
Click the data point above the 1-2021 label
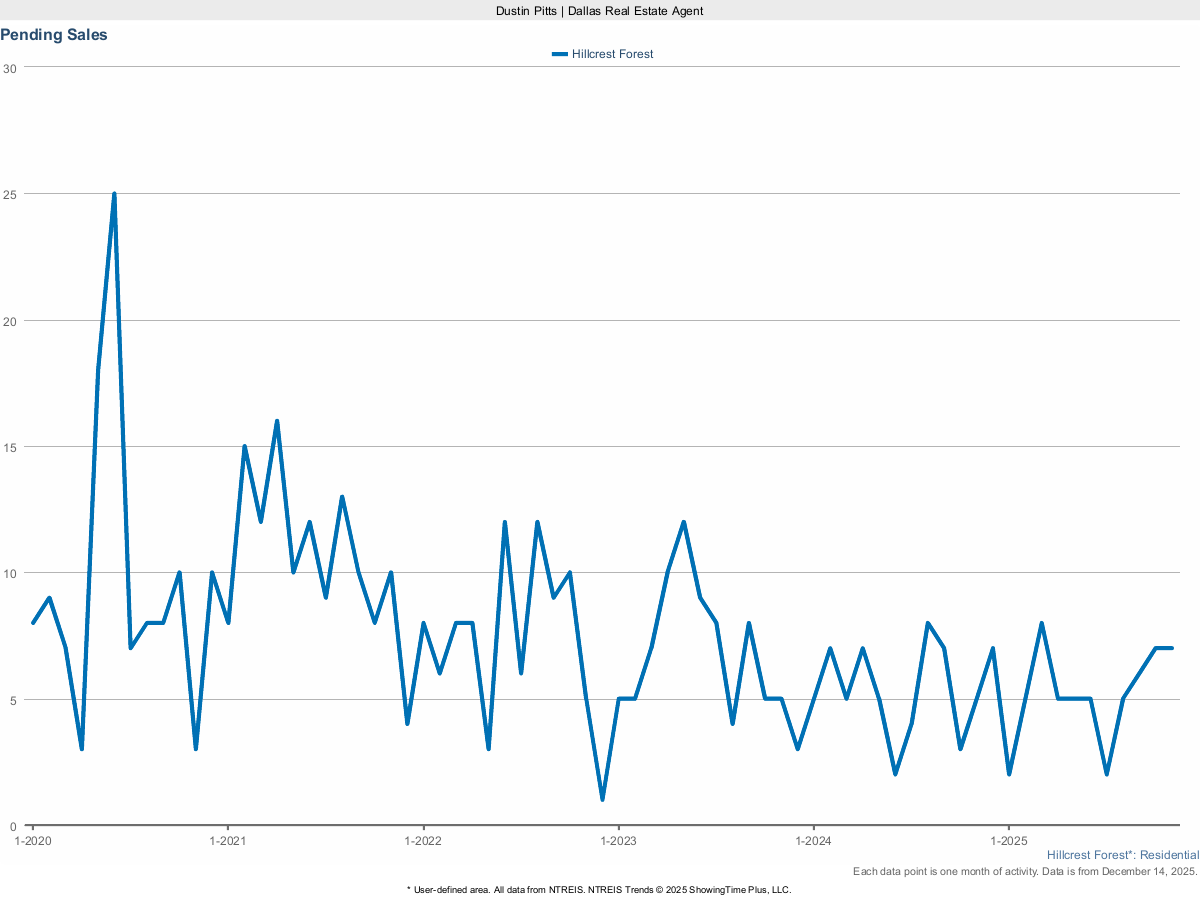pos(230,623)
